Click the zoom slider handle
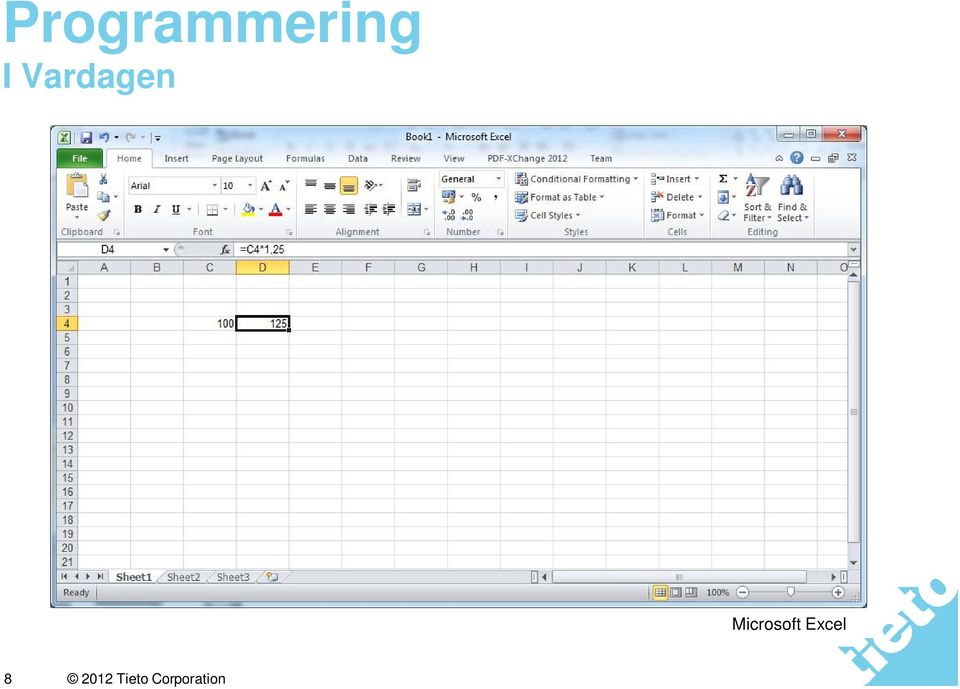Screen dimensions: 960x689 coord(790,592)
